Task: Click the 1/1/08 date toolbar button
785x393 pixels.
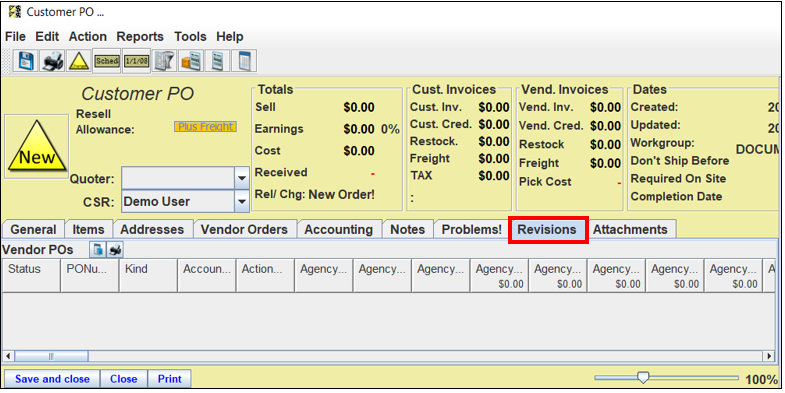Action: point(136,61)
